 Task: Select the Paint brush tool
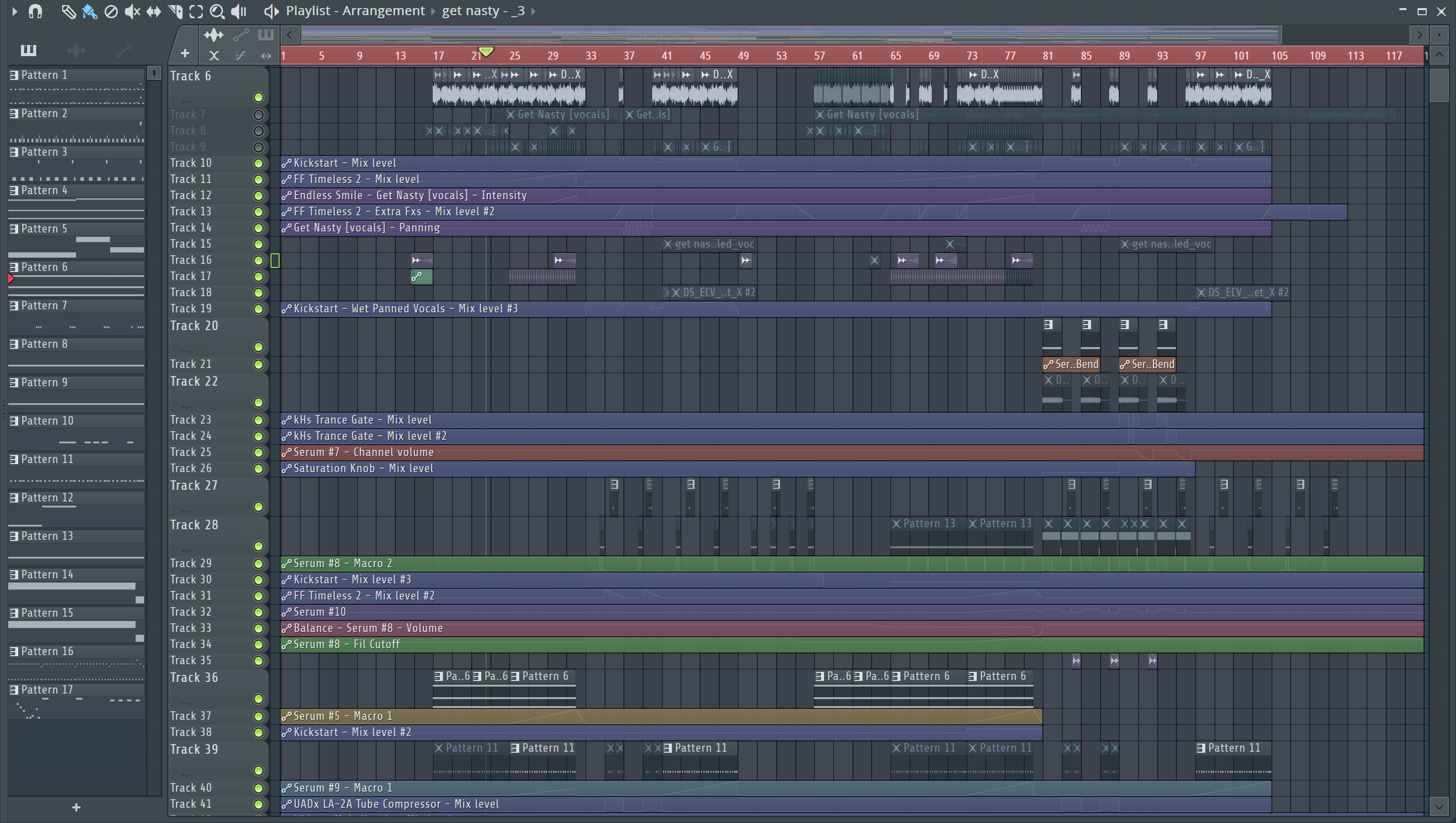[89, 11]
